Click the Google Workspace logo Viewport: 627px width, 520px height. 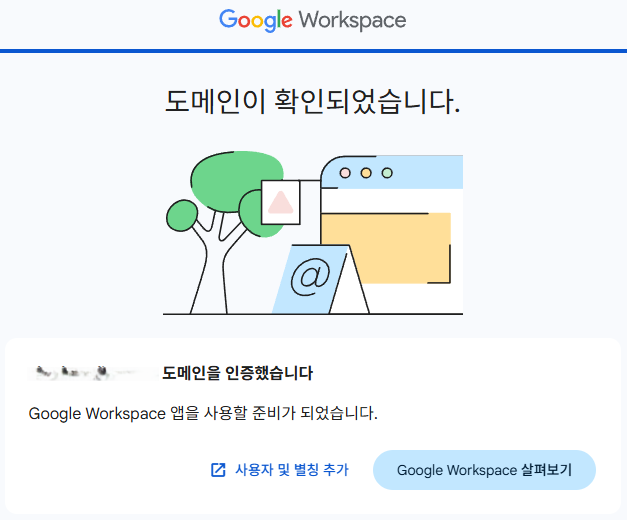(313, 20)
